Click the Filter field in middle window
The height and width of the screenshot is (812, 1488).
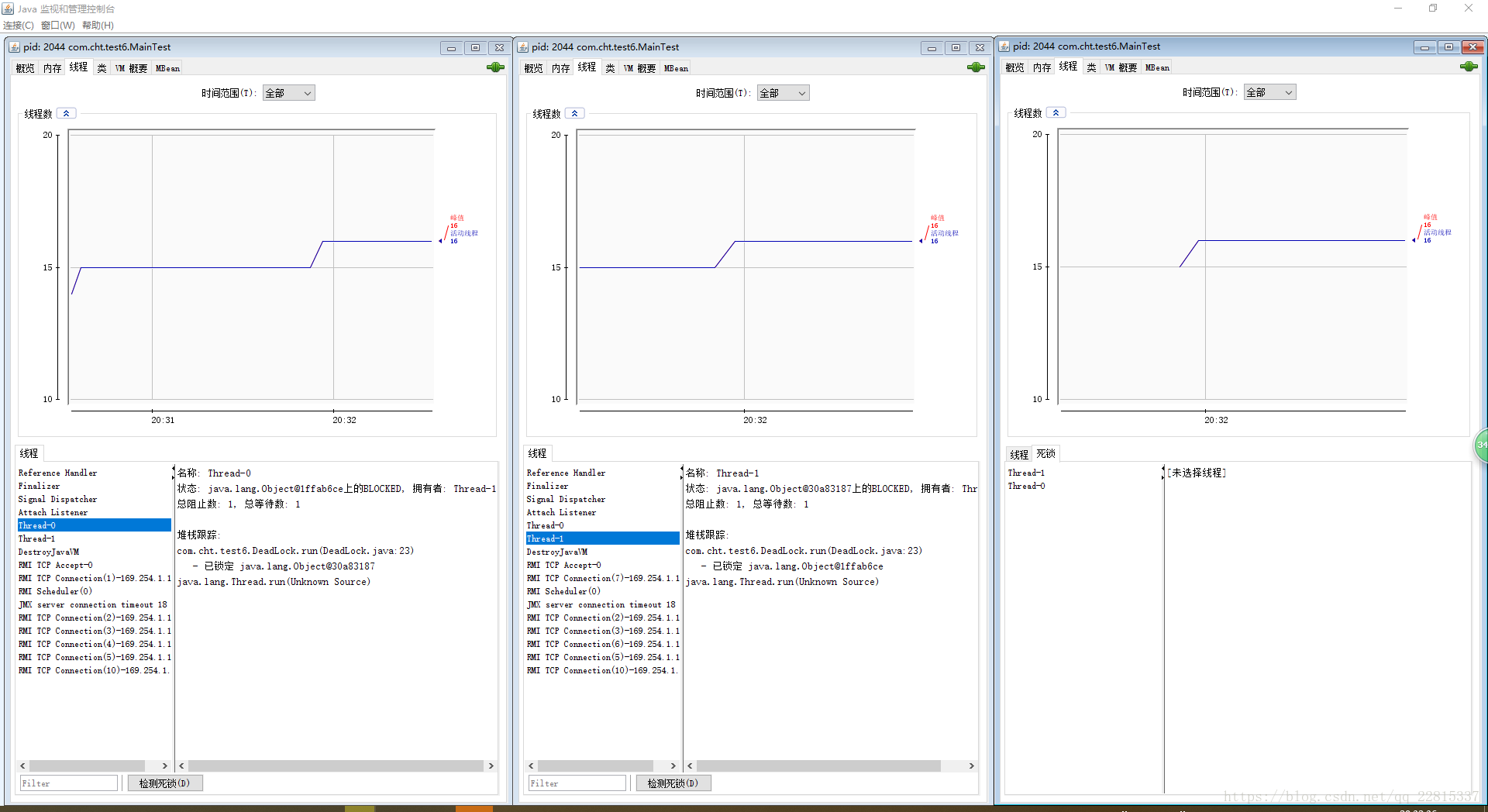click(x=577, y=783)
